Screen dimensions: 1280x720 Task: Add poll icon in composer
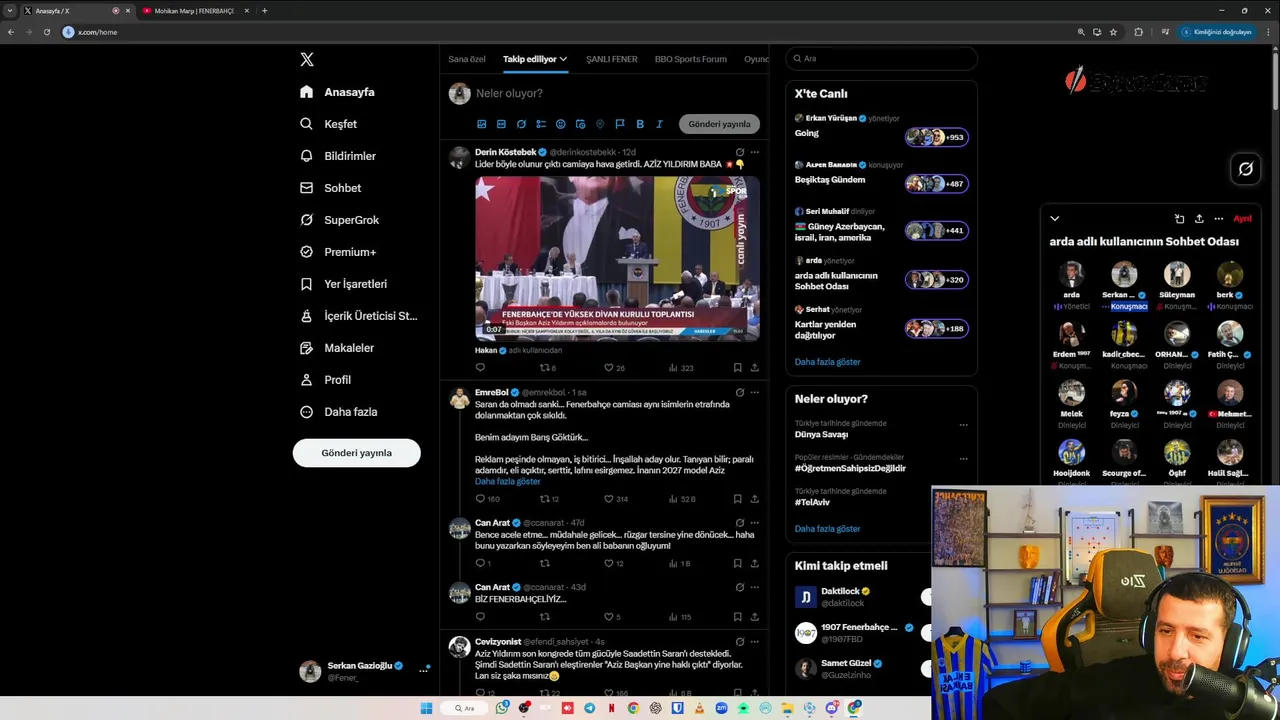click(x=541, y=124)
